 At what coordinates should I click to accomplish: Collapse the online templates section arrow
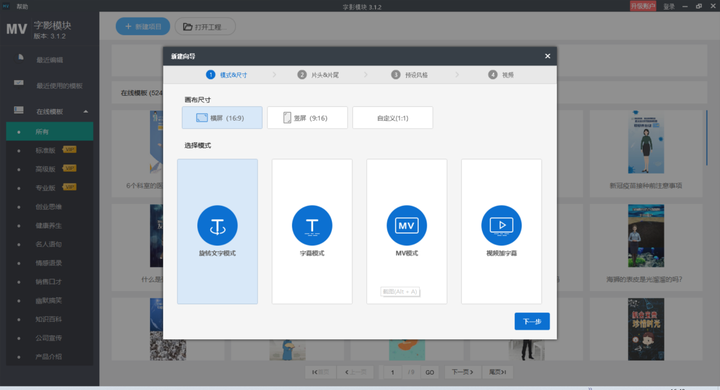[86, 112]
